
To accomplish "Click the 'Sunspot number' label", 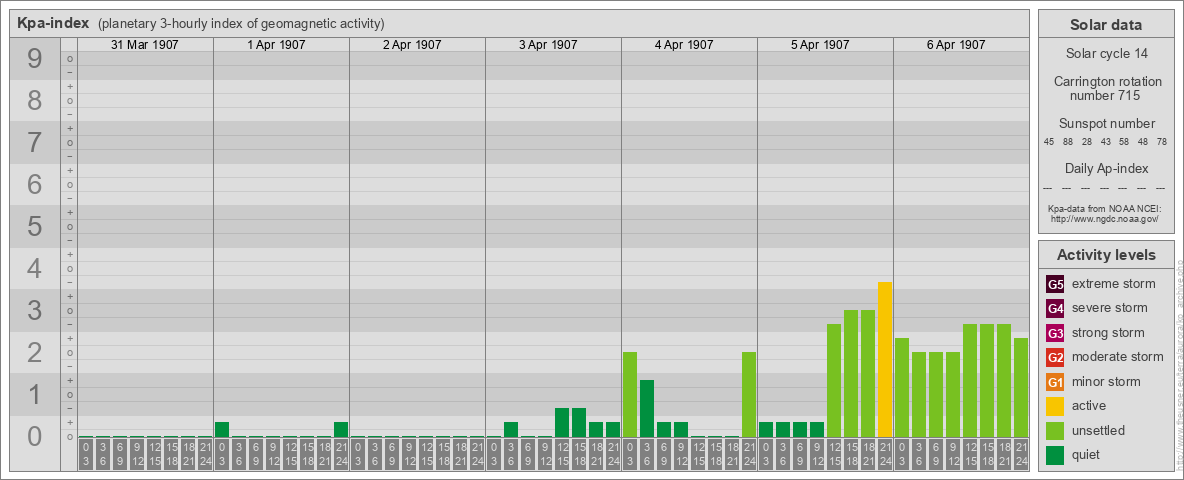I will pos(1105,124).
